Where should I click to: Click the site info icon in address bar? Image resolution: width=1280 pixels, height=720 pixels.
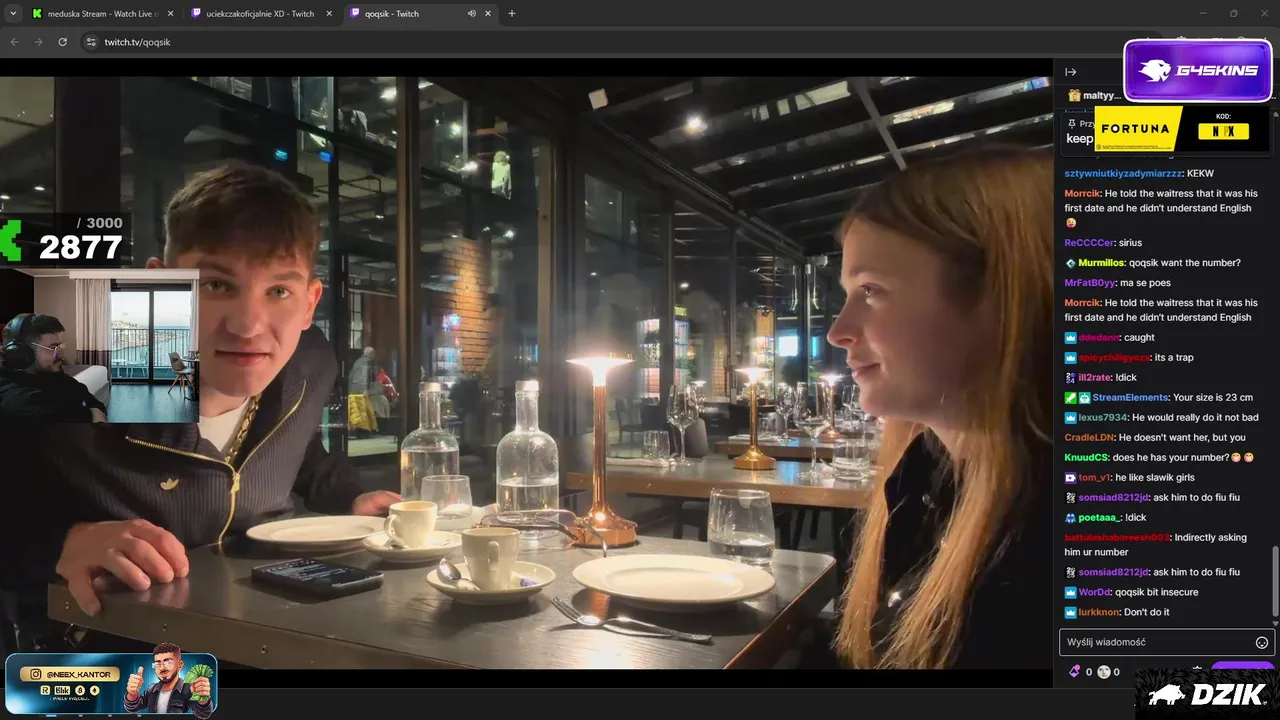[91, 42]
